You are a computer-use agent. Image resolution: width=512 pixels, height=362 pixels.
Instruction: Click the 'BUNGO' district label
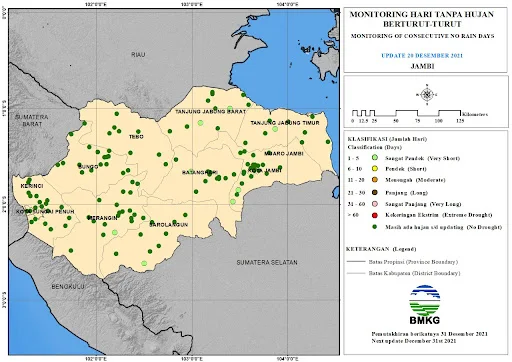[x=88, y=167]
